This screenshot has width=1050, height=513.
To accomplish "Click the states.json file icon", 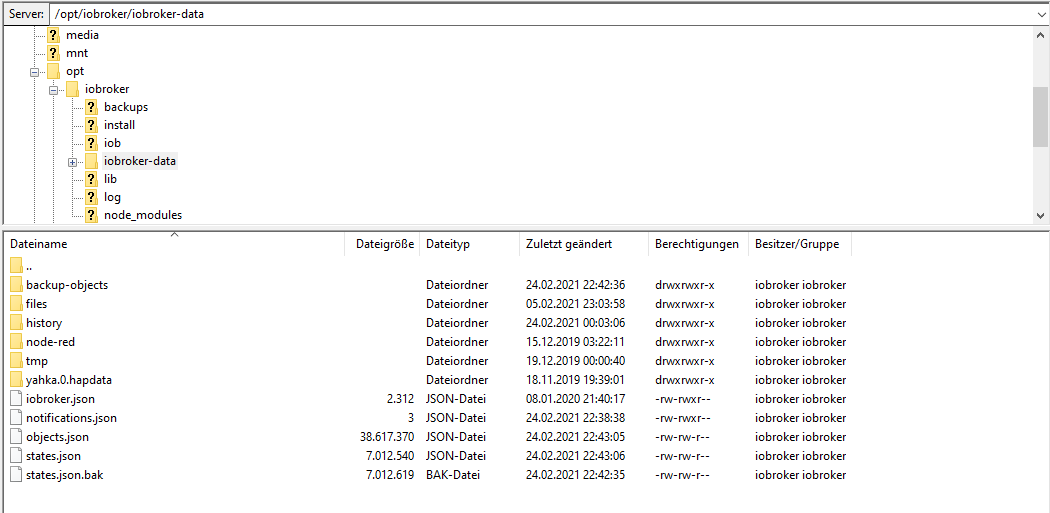I will coord(16,456).
